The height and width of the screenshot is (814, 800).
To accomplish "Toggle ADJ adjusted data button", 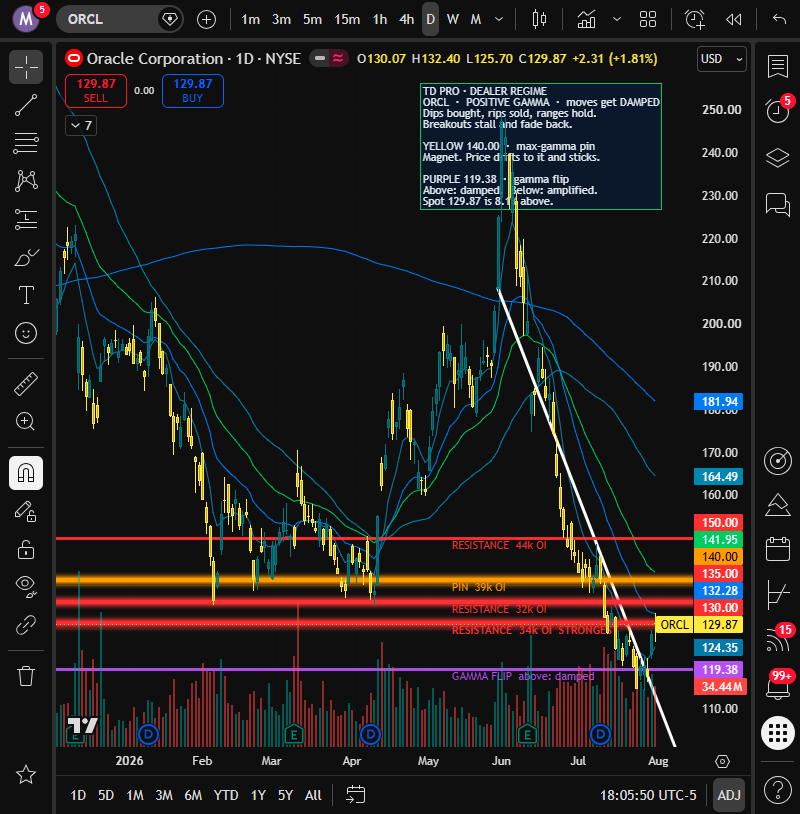I will pos(728,795).
